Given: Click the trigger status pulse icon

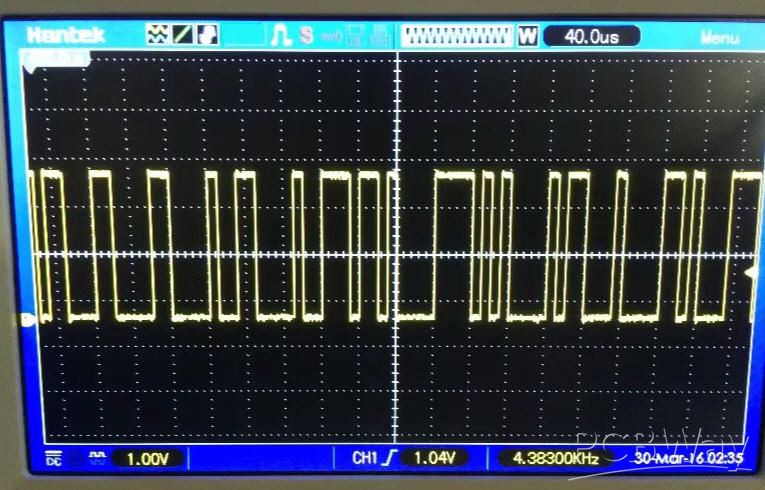Looking at the screenshot, I should [x=282, y=36].
